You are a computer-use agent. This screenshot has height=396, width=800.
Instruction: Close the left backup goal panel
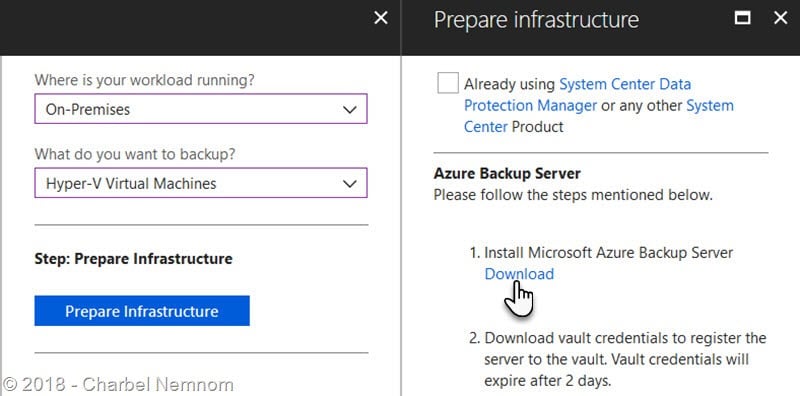381,18
